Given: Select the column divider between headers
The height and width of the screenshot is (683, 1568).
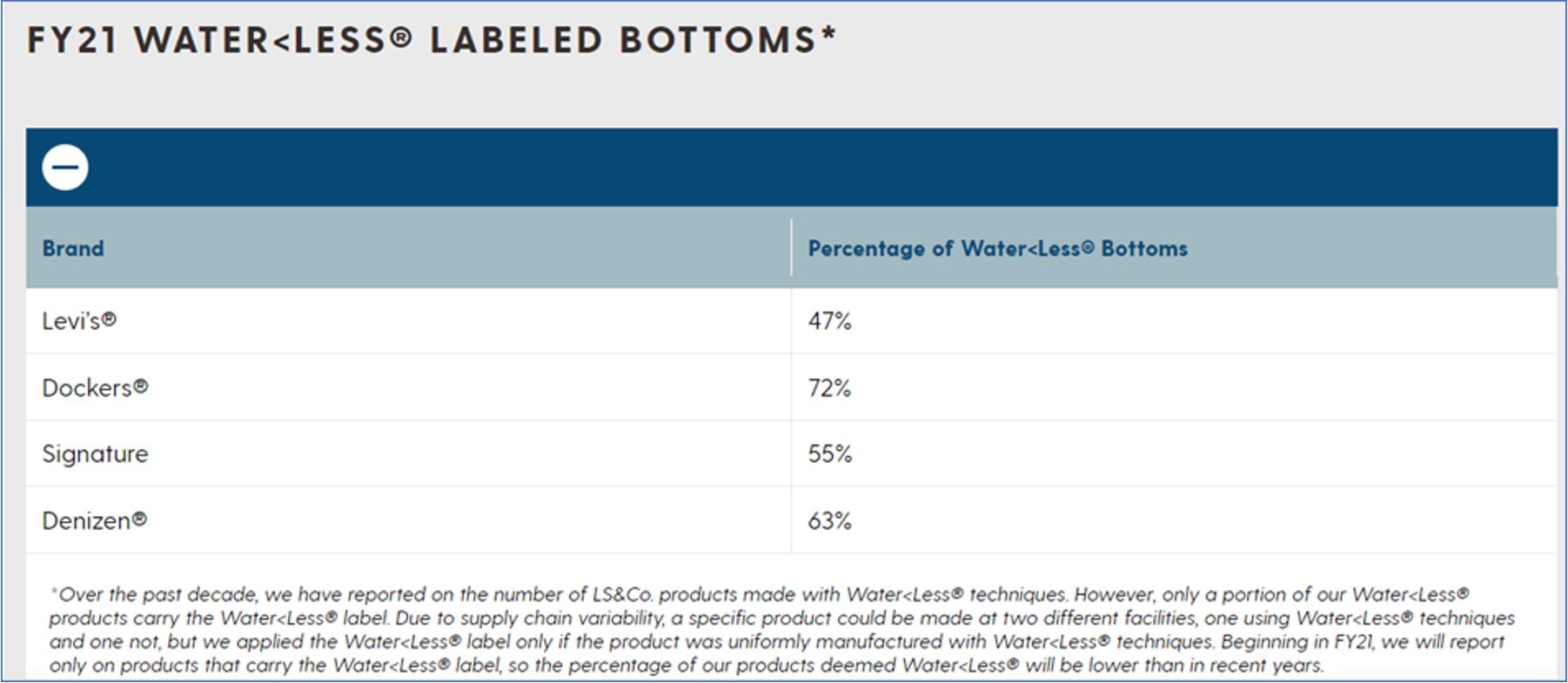Looking at the screenshot, I should (x=791, y=248).
